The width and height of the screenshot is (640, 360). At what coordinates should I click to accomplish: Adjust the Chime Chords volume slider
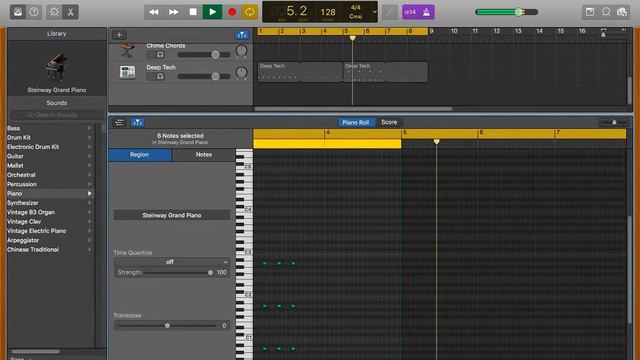pos(204,55)
